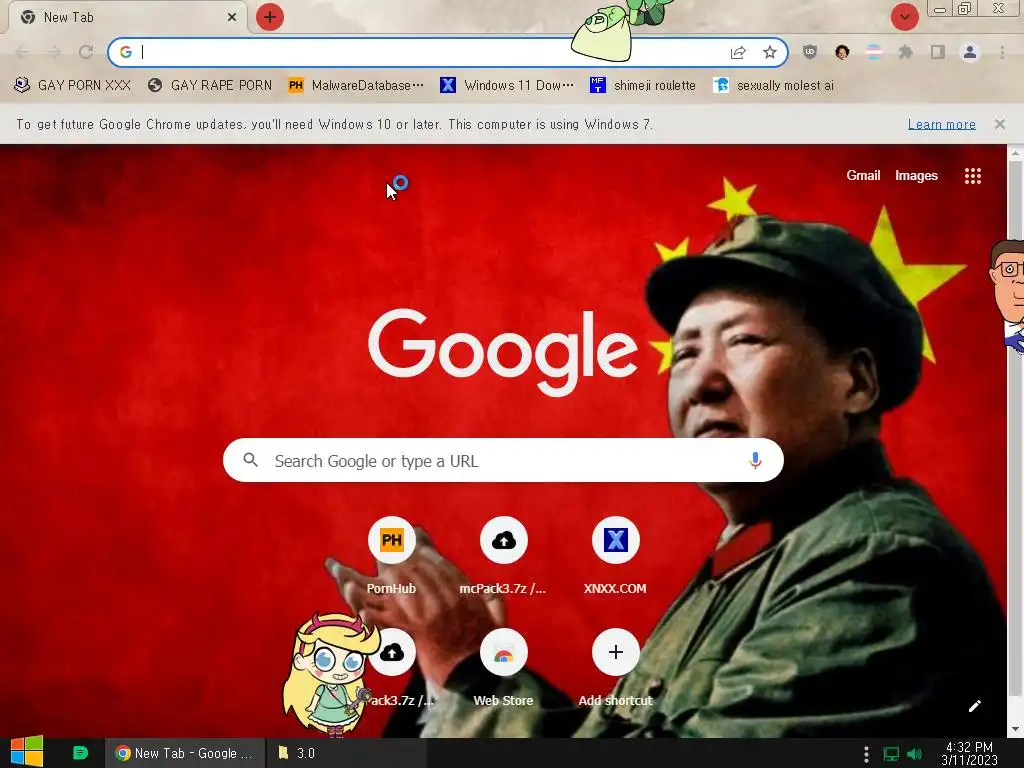Show hidden tray icons via three dots

point(866,754)
